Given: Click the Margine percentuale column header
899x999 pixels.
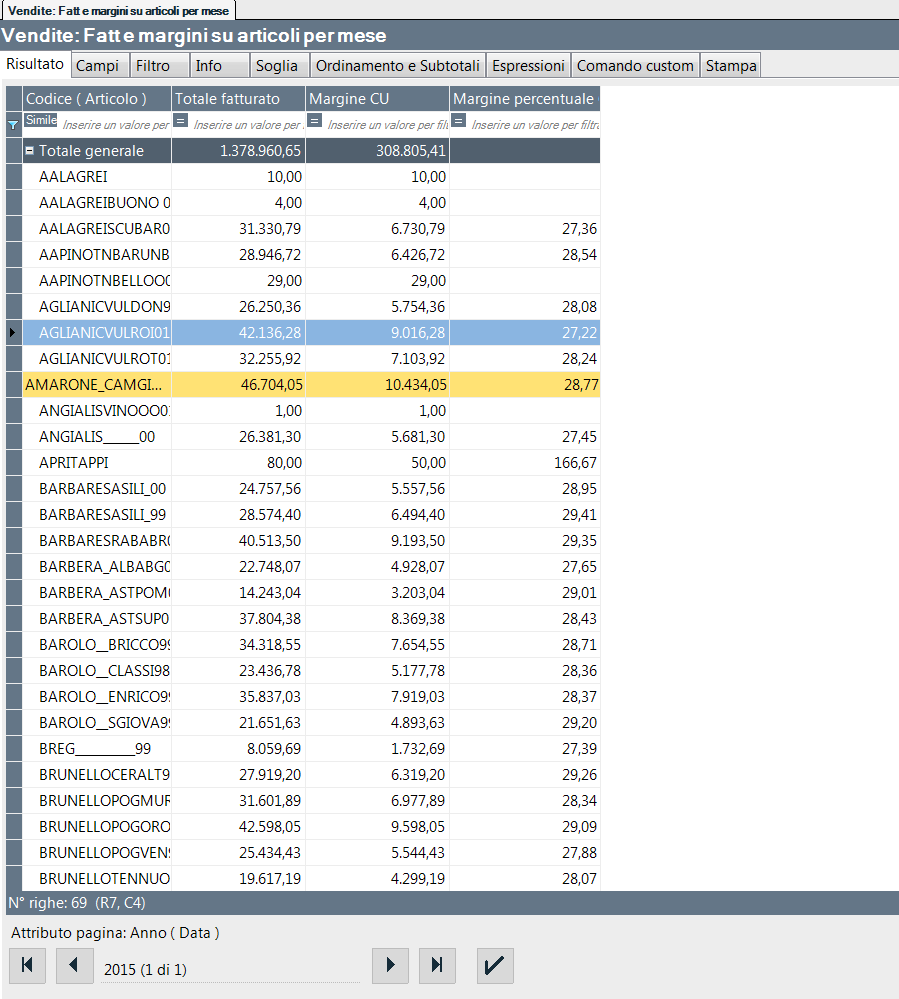Looking at the screenshot, I should [x=524, y=99].
